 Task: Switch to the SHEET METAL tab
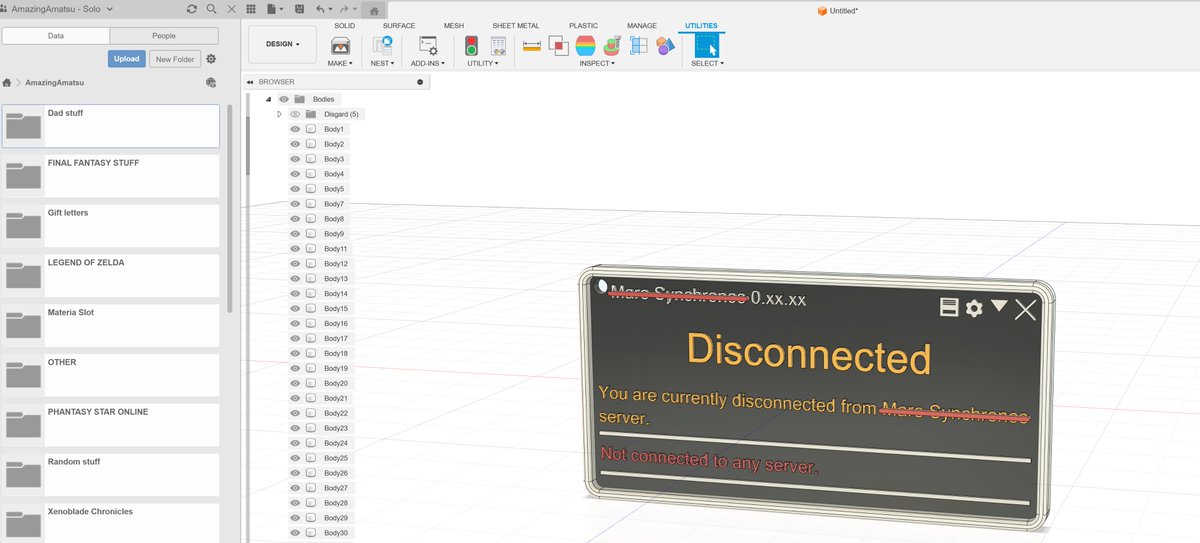coord(516,25)
